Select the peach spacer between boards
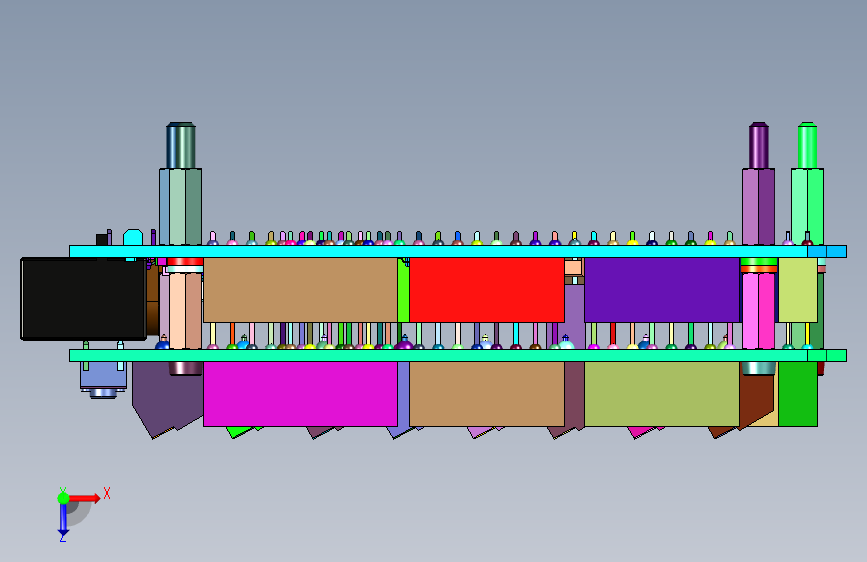Image resolution: width=867 pixels, height=562 pixels. [185, 311]
